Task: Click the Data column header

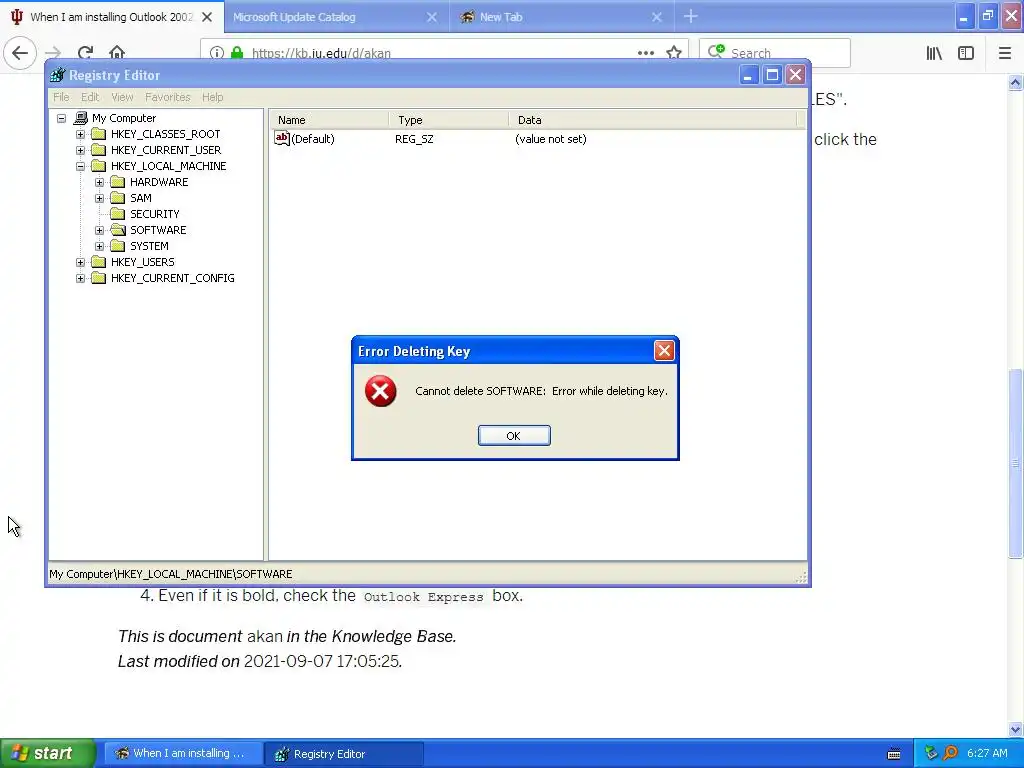Action: click(653, 120)
